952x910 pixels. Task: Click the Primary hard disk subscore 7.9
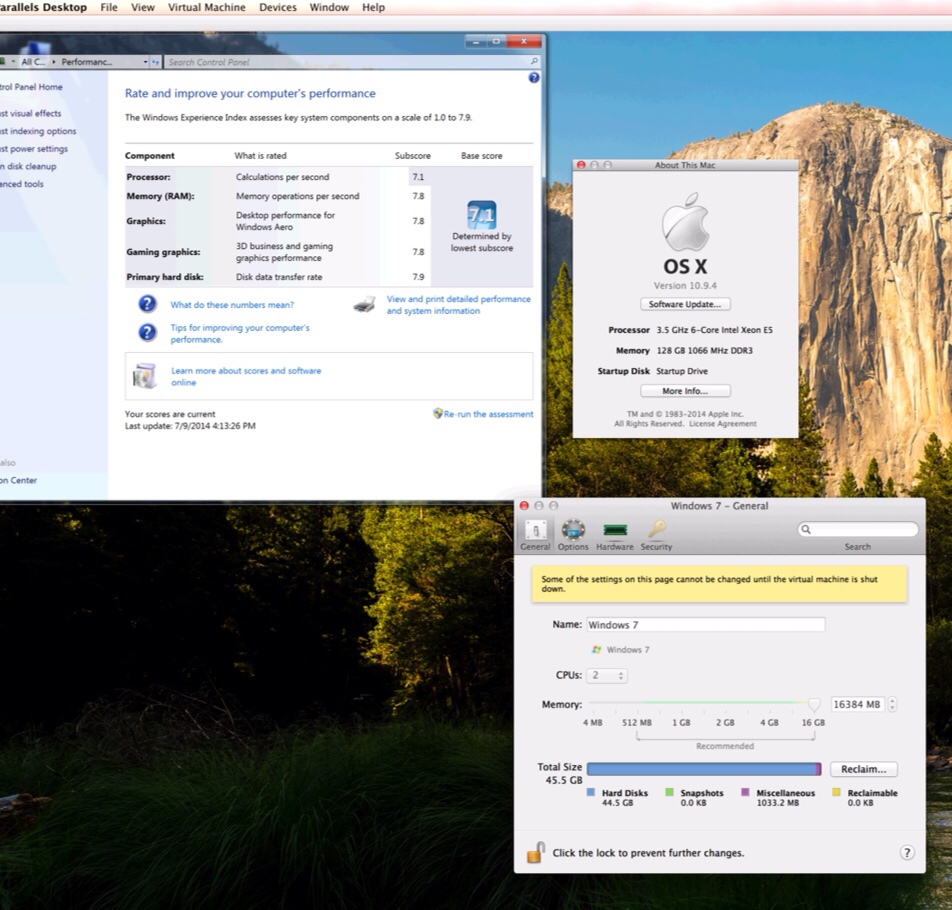pos(418,277)
